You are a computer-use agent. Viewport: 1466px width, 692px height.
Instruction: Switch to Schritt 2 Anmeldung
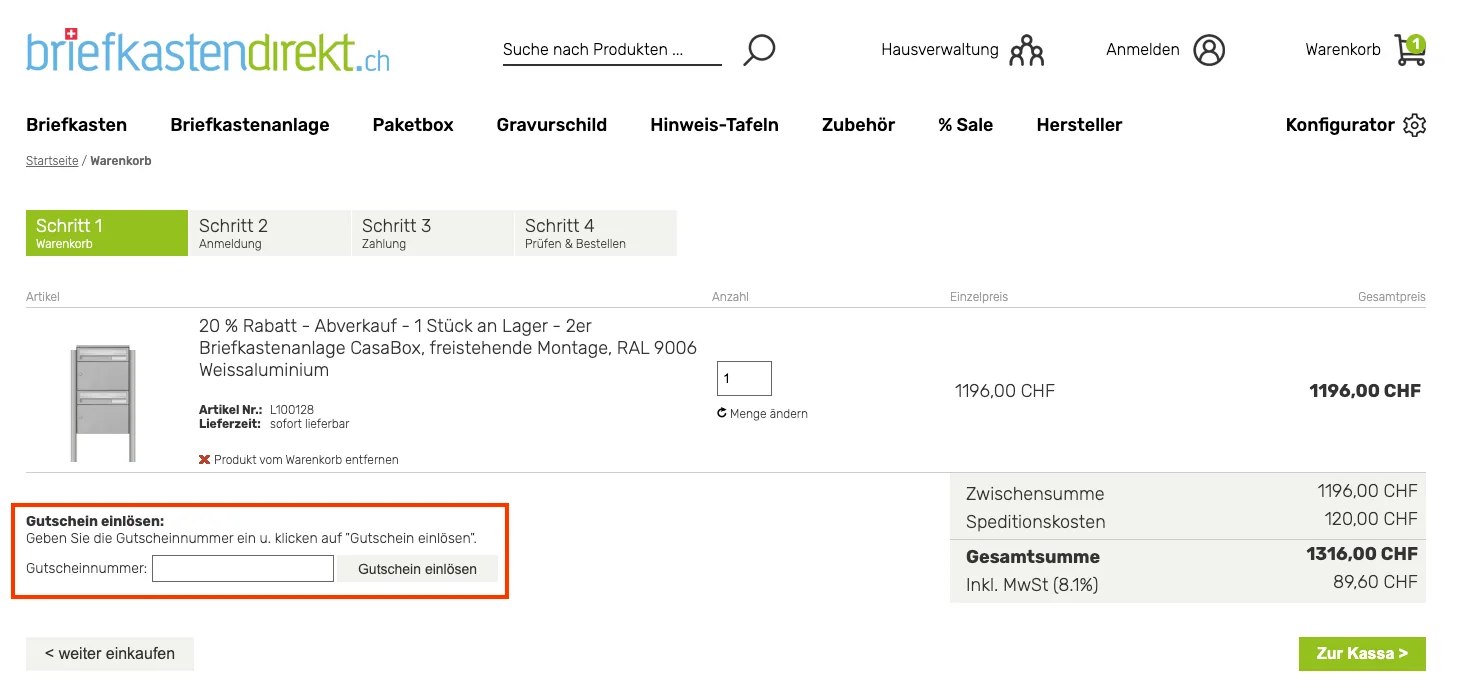coord(270,232)
